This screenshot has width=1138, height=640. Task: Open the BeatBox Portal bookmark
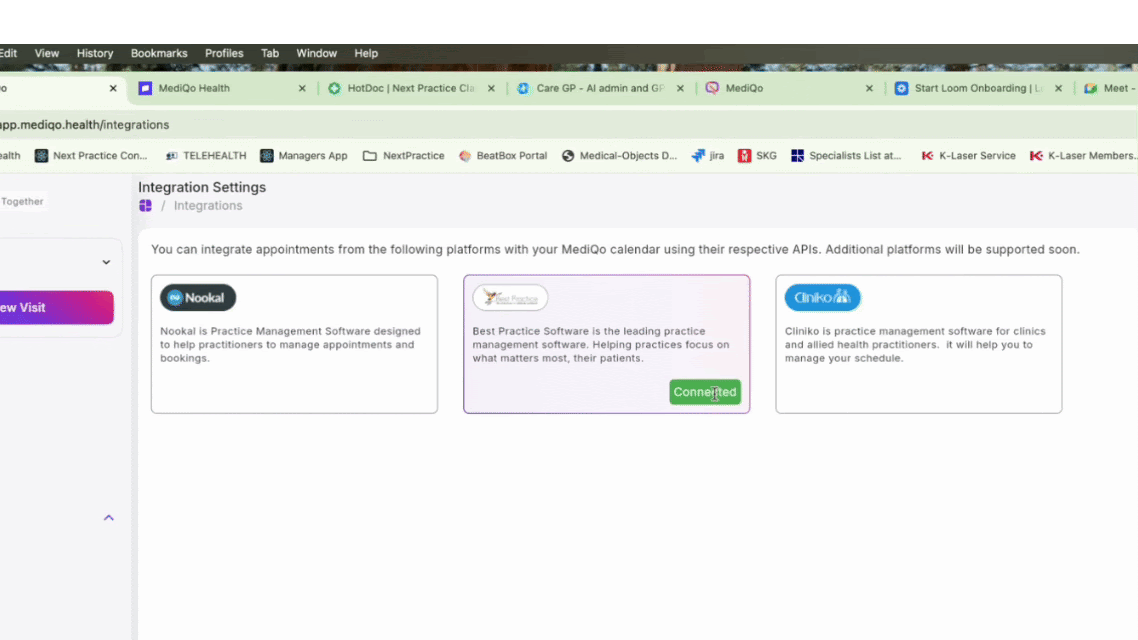pos(503,155)
